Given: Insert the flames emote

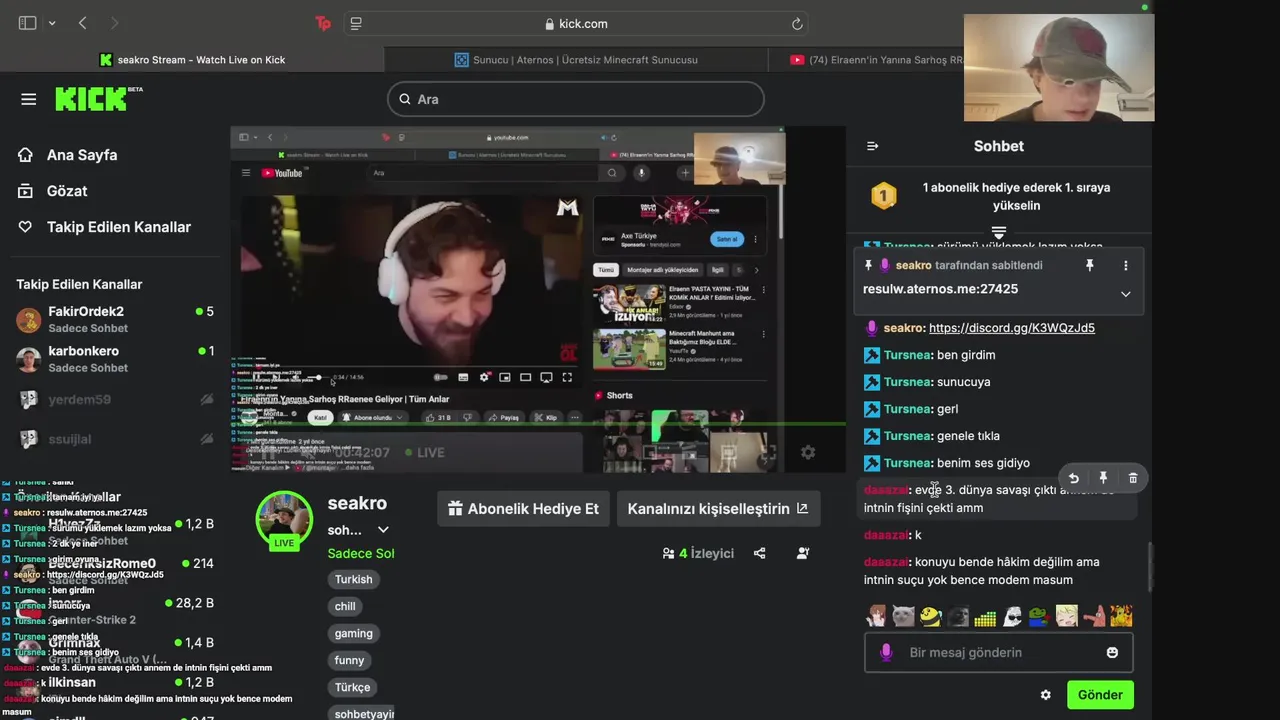Looking at the screenshot, I should [x=1121, y=616].
